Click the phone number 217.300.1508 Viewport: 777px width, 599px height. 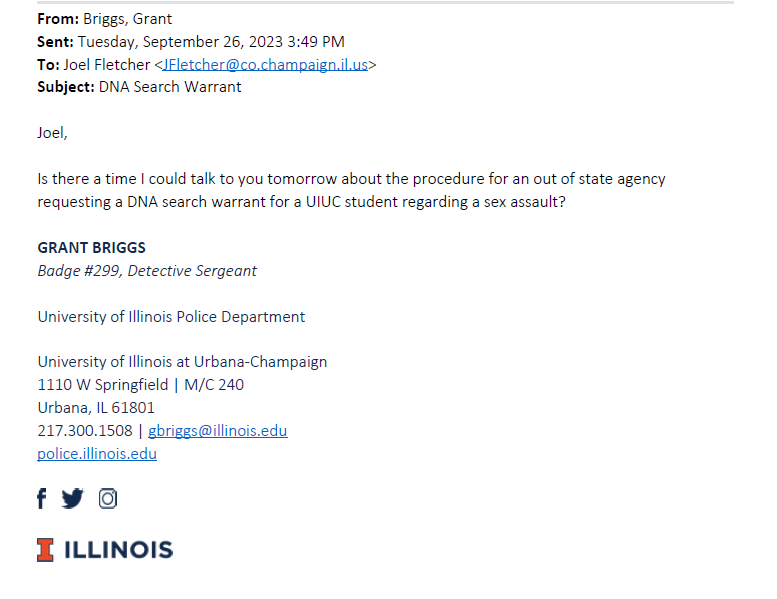[85, 431]
